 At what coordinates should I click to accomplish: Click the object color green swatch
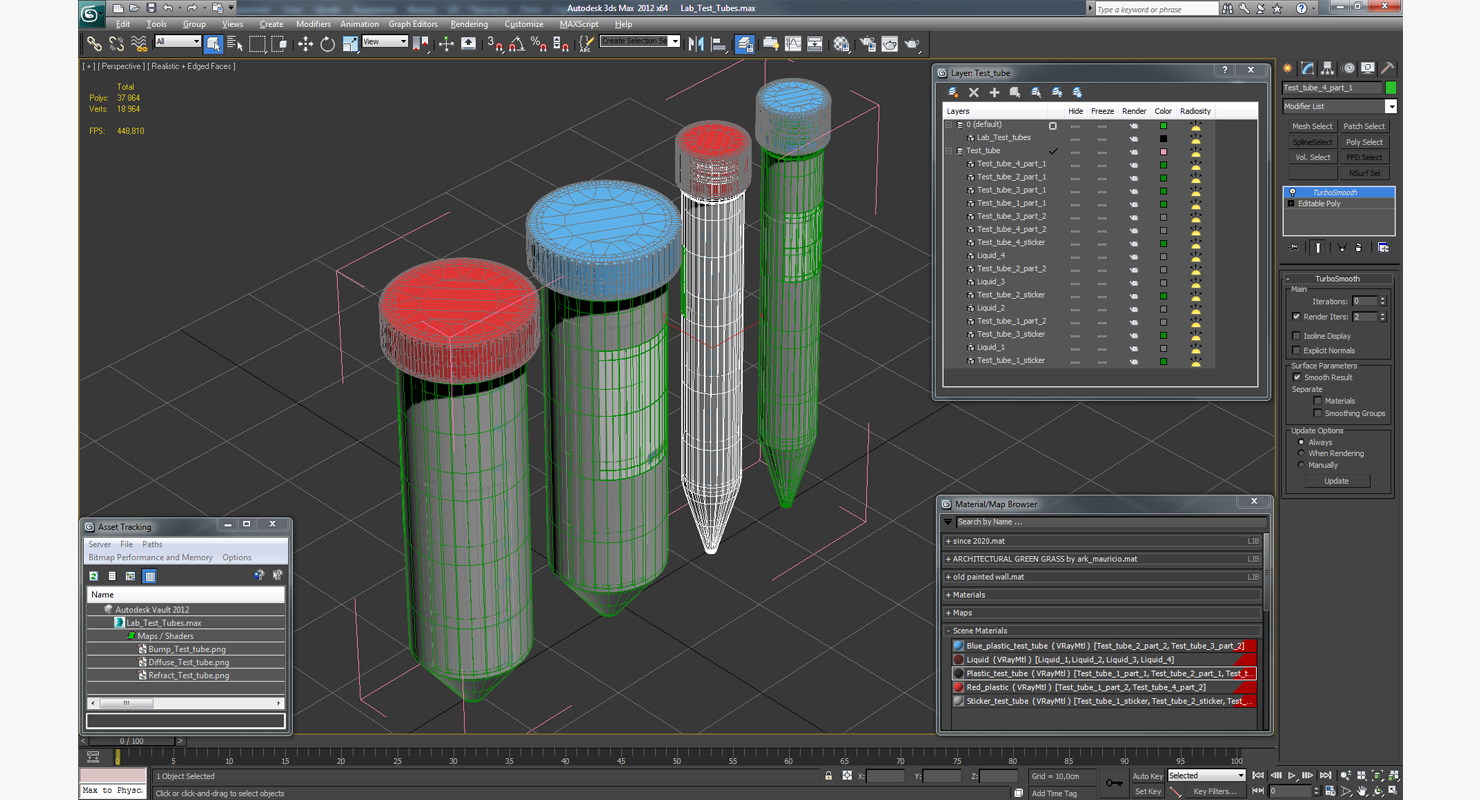[1390, 88]
